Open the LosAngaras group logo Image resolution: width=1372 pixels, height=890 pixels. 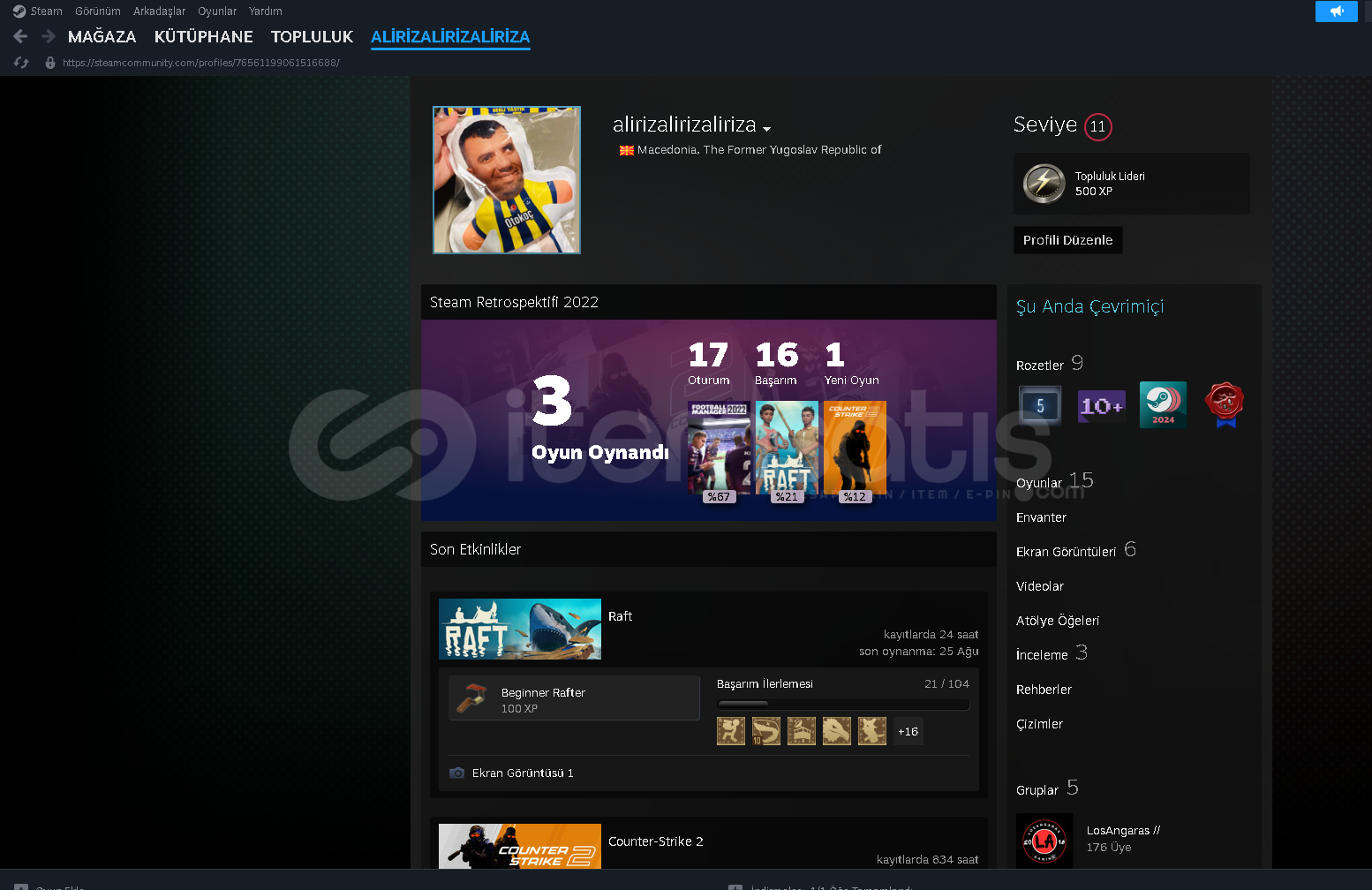pos(1044,841)
